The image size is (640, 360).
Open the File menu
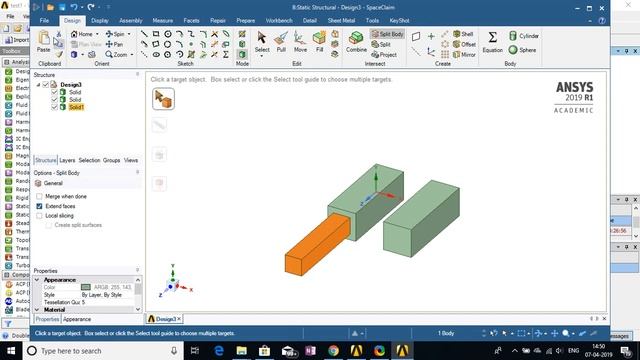click(x=44, y=20)
